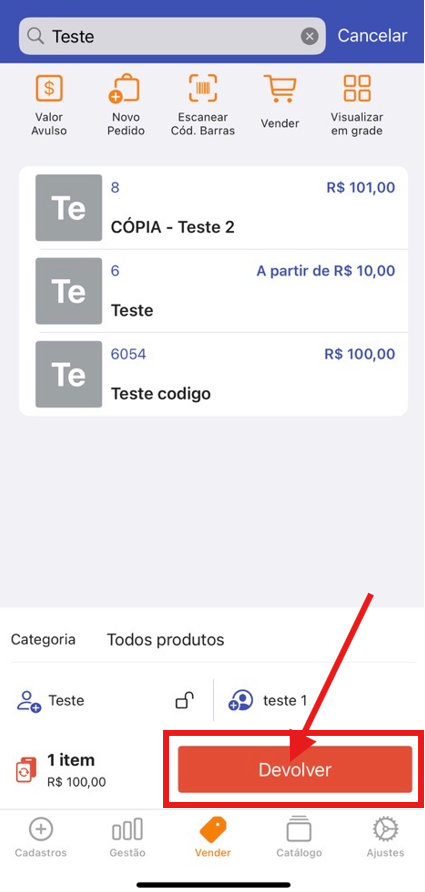This screenshot has height=892, width=425.
Task: Open Novo Pedido bag icon
Action: coord(125,89)
